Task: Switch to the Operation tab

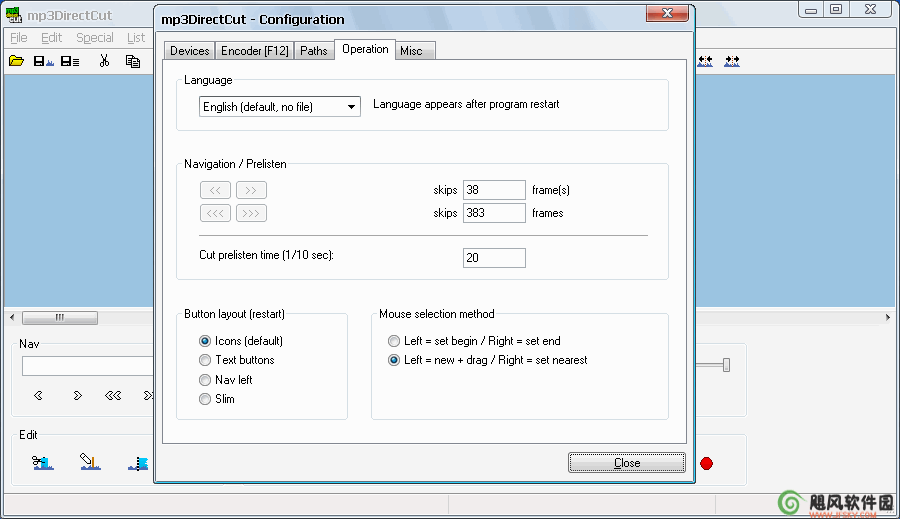Action: tap(365, 49)
